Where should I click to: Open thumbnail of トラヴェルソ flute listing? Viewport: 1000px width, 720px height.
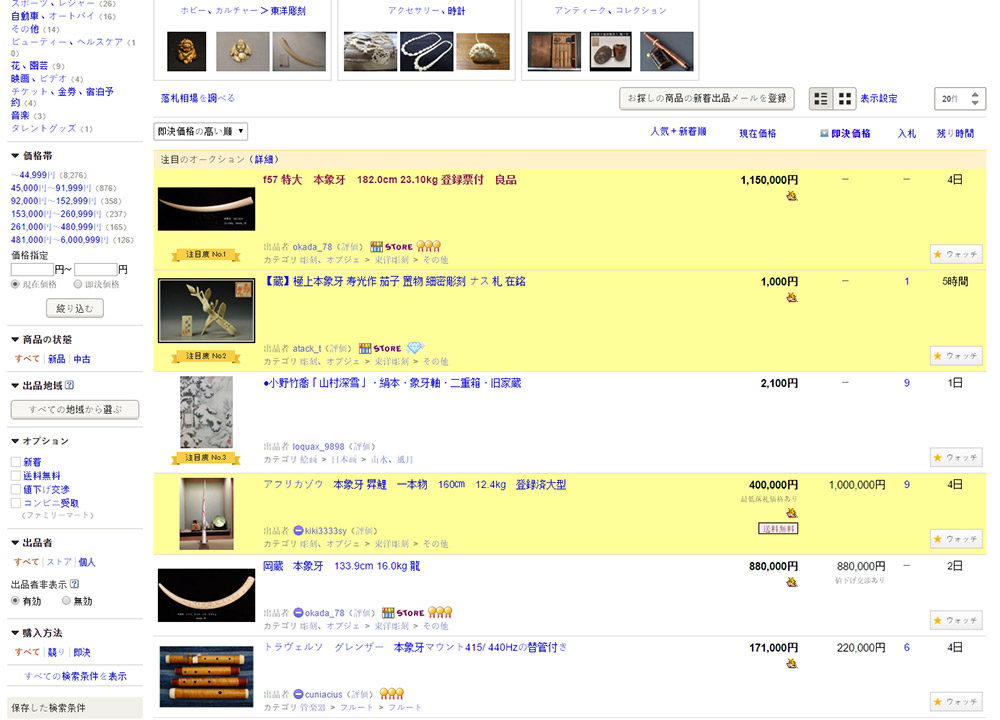tap(206, 677)
